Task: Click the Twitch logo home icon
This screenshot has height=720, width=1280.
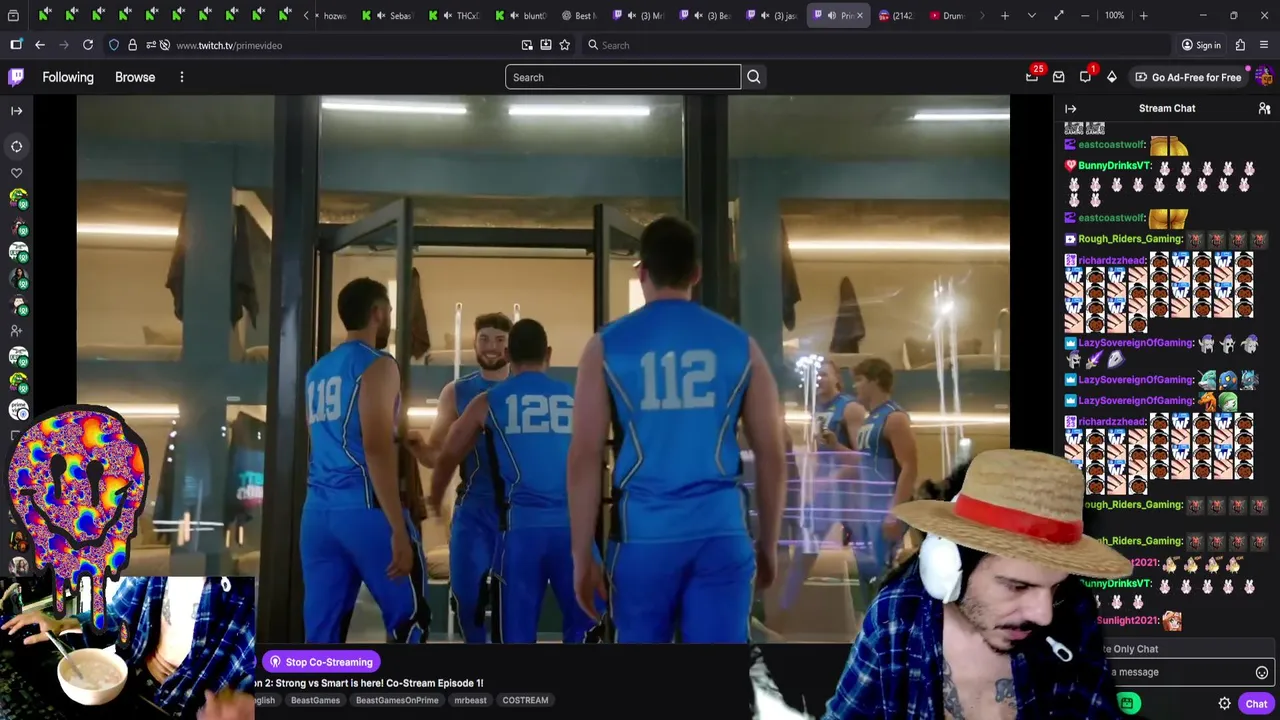Action: click(x=16, y=77)
